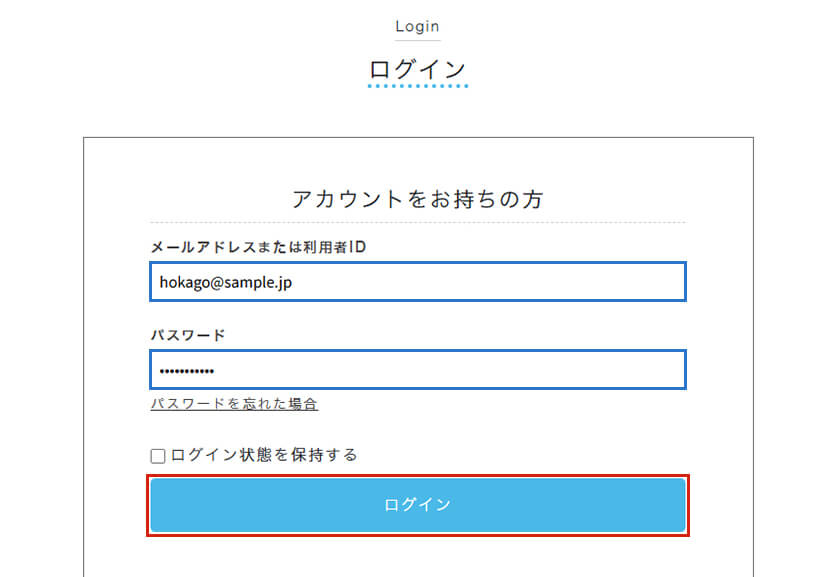Click the hokago@sample.jp text in email field

tap(226, 282)
